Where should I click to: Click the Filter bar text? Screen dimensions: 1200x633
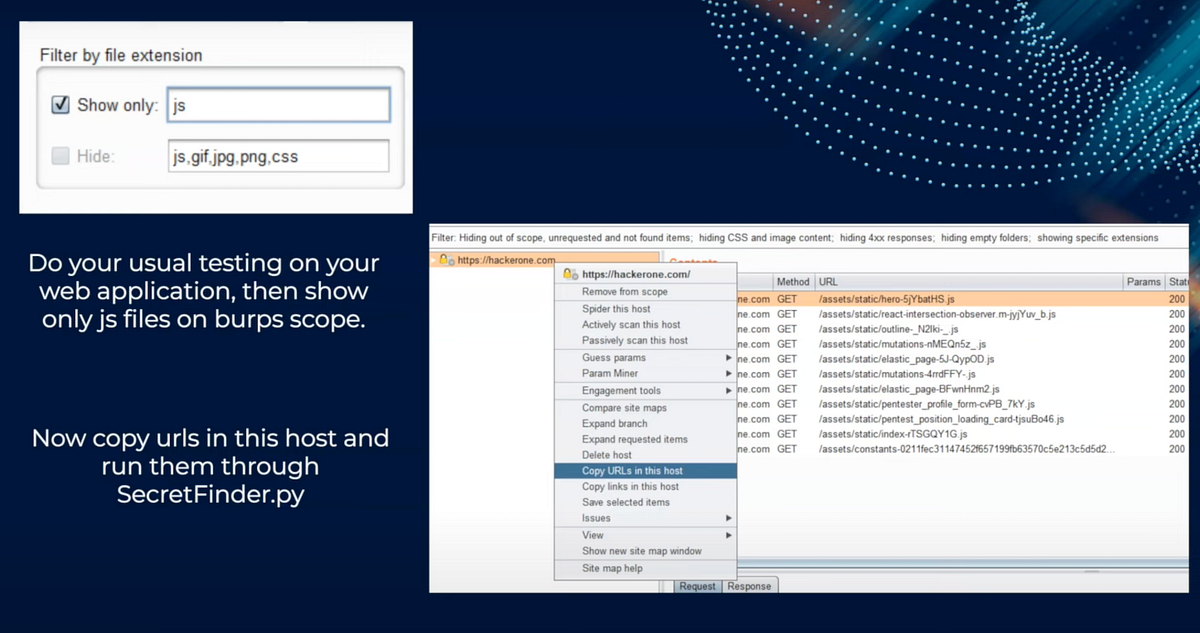(x=795, y=238)
